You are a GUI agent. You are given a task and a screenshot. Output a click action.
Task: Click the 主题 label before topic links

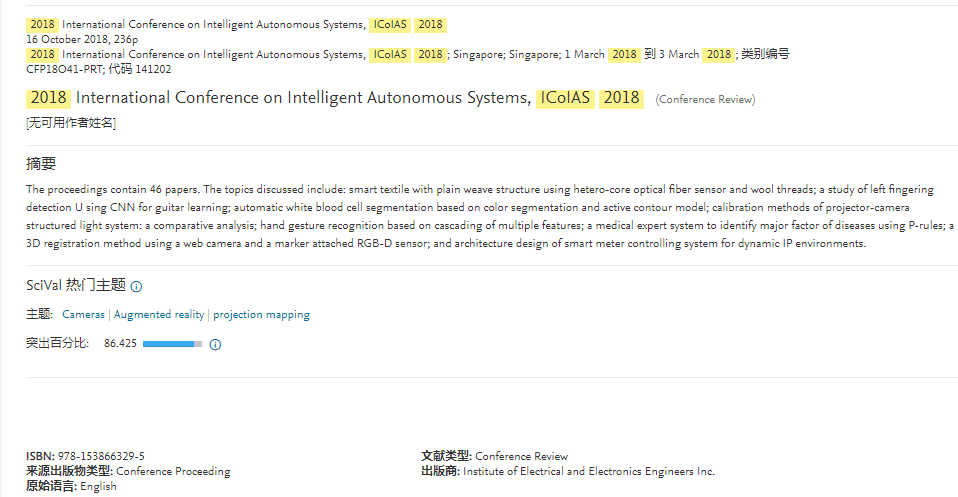pos(39,314)
